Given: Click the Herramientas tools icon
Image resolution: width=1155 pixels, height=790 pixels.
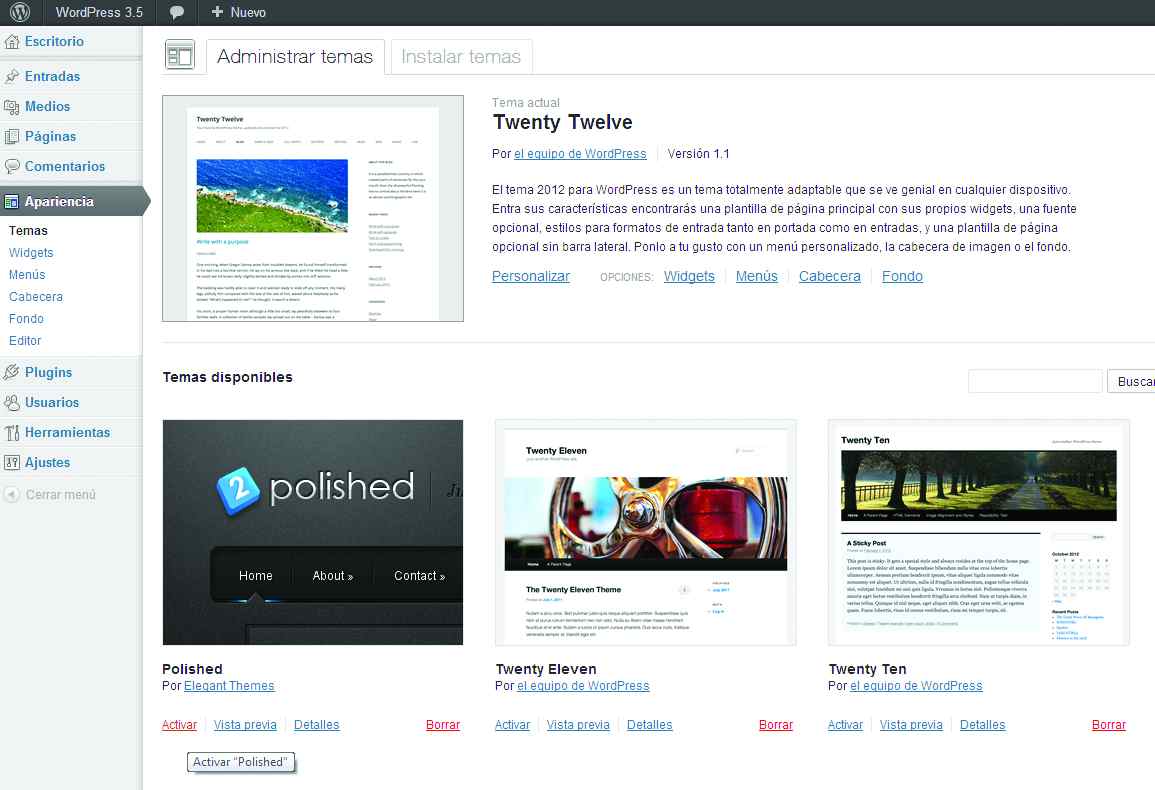Looking at the screenshot, I should tap(12, 433).
